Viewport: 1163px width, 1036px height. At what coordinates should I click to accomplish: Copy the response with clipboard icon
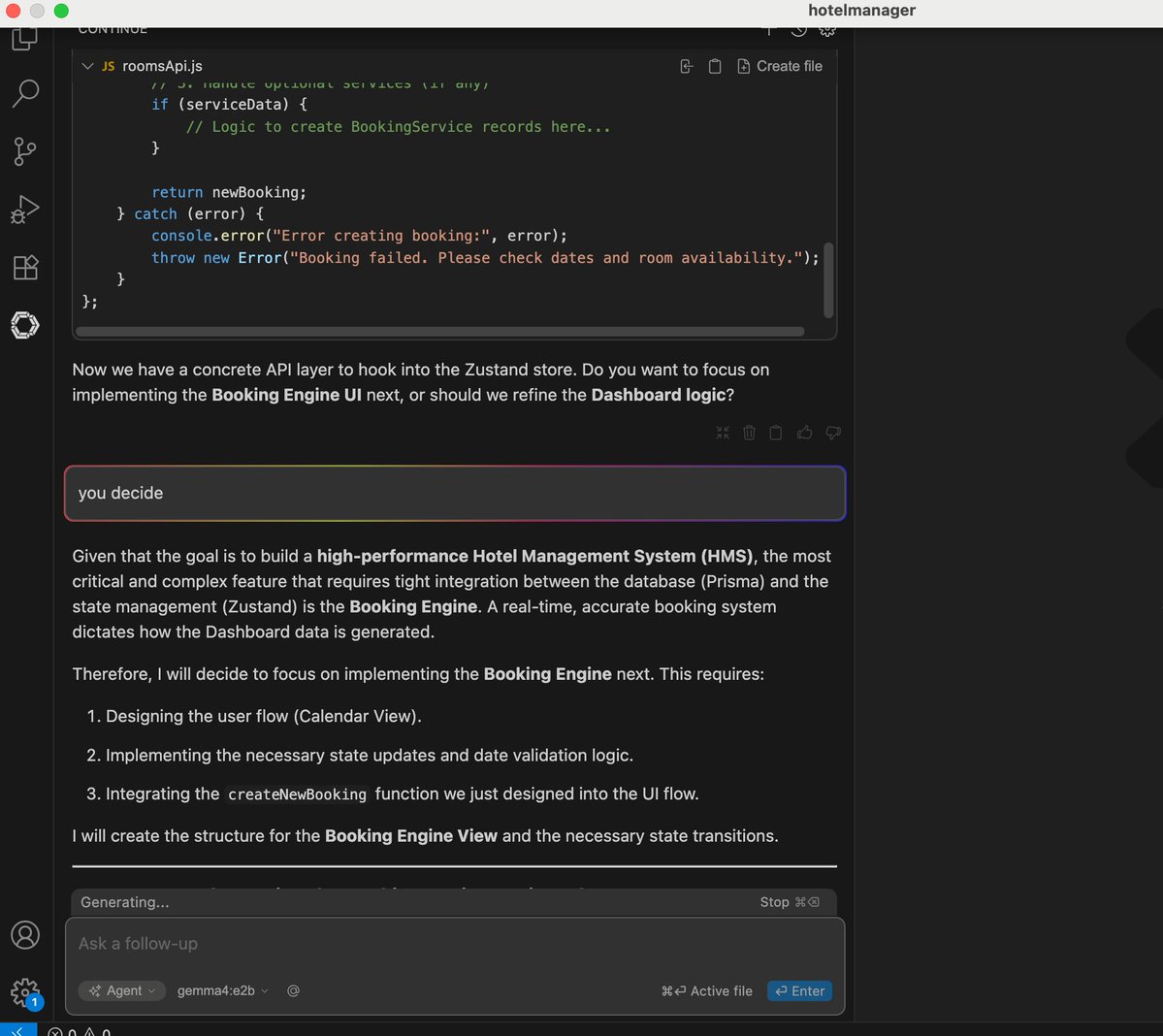(x=776, y=433)
